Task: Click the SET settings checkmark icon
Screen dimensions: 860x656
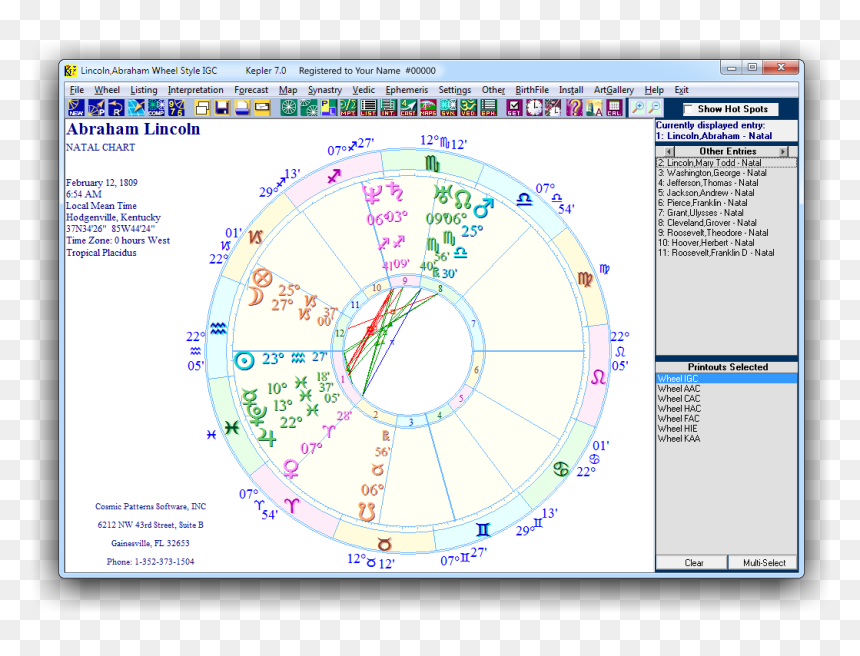Action: 514,108
